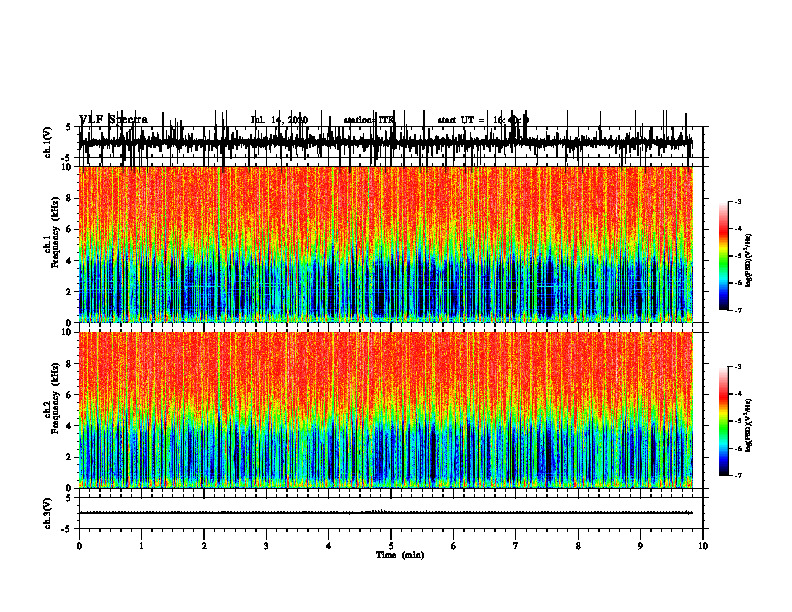792x612 pixels.
Task: Click the ch.3 voltage waveform trace
Action: (x=386, y=513)
